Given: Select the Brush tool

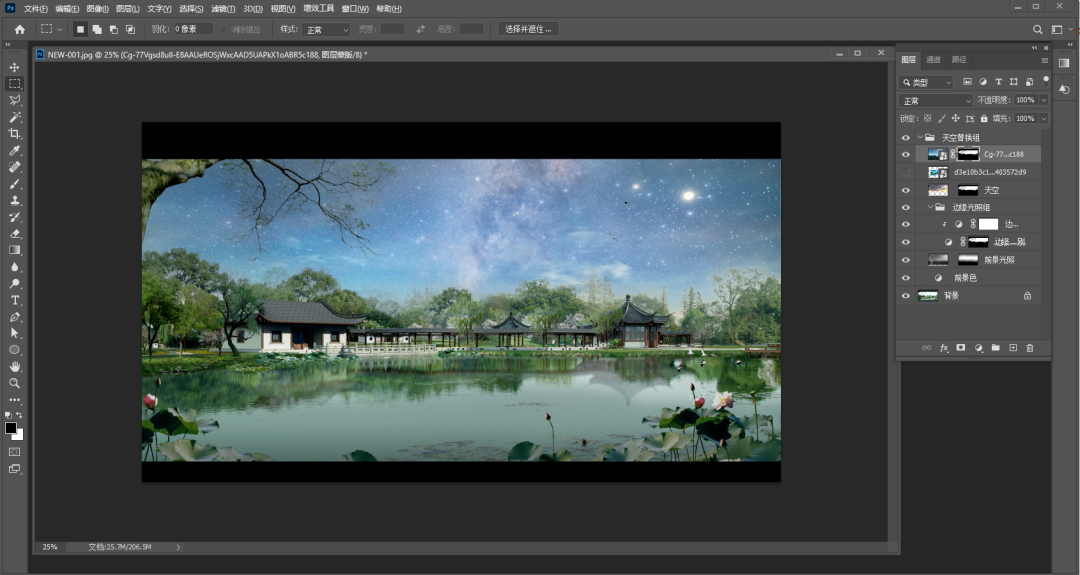Looking at the screenshot, I should (14, 184).
